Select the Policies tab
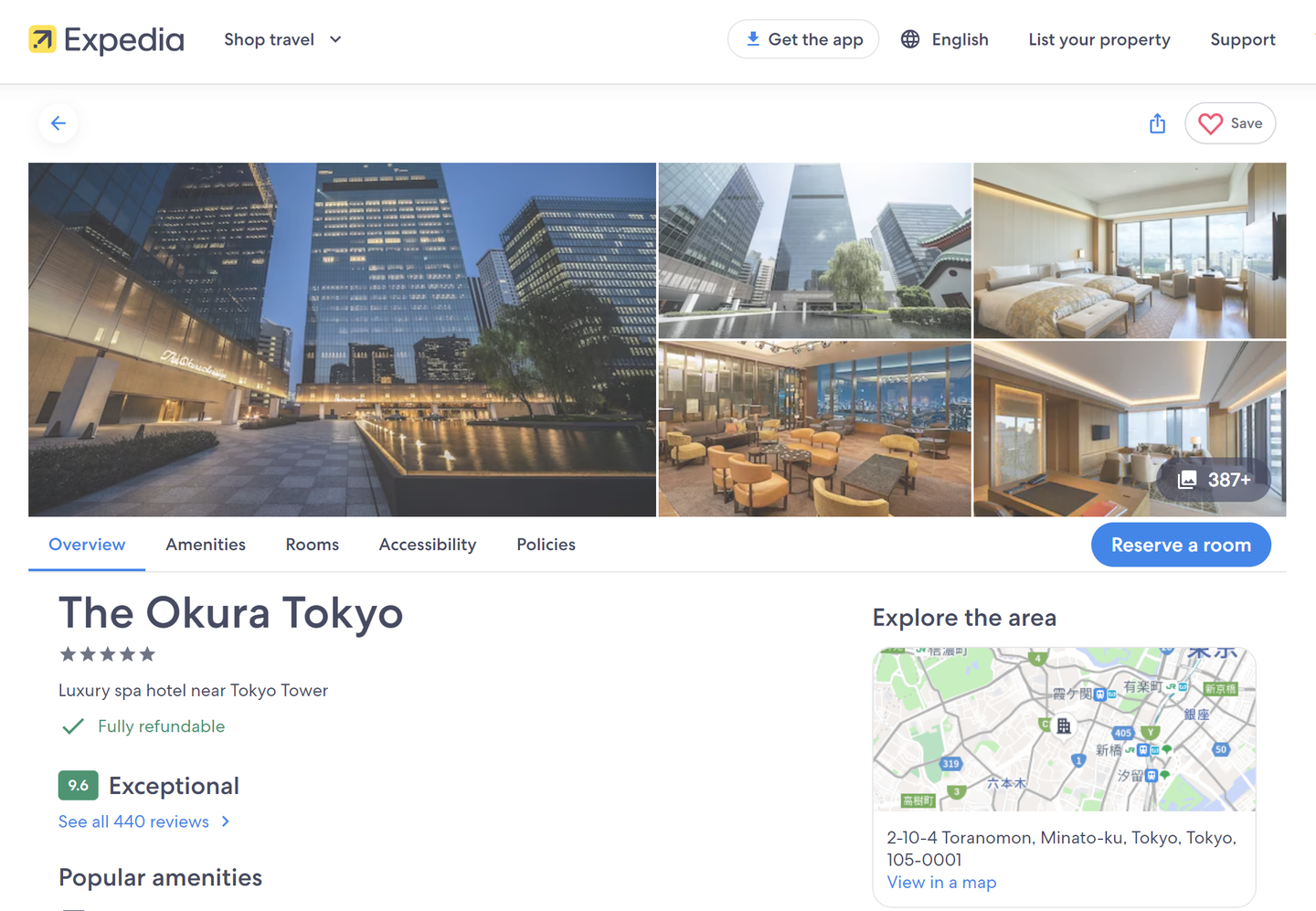1316x911 pixels. [546, 545]
